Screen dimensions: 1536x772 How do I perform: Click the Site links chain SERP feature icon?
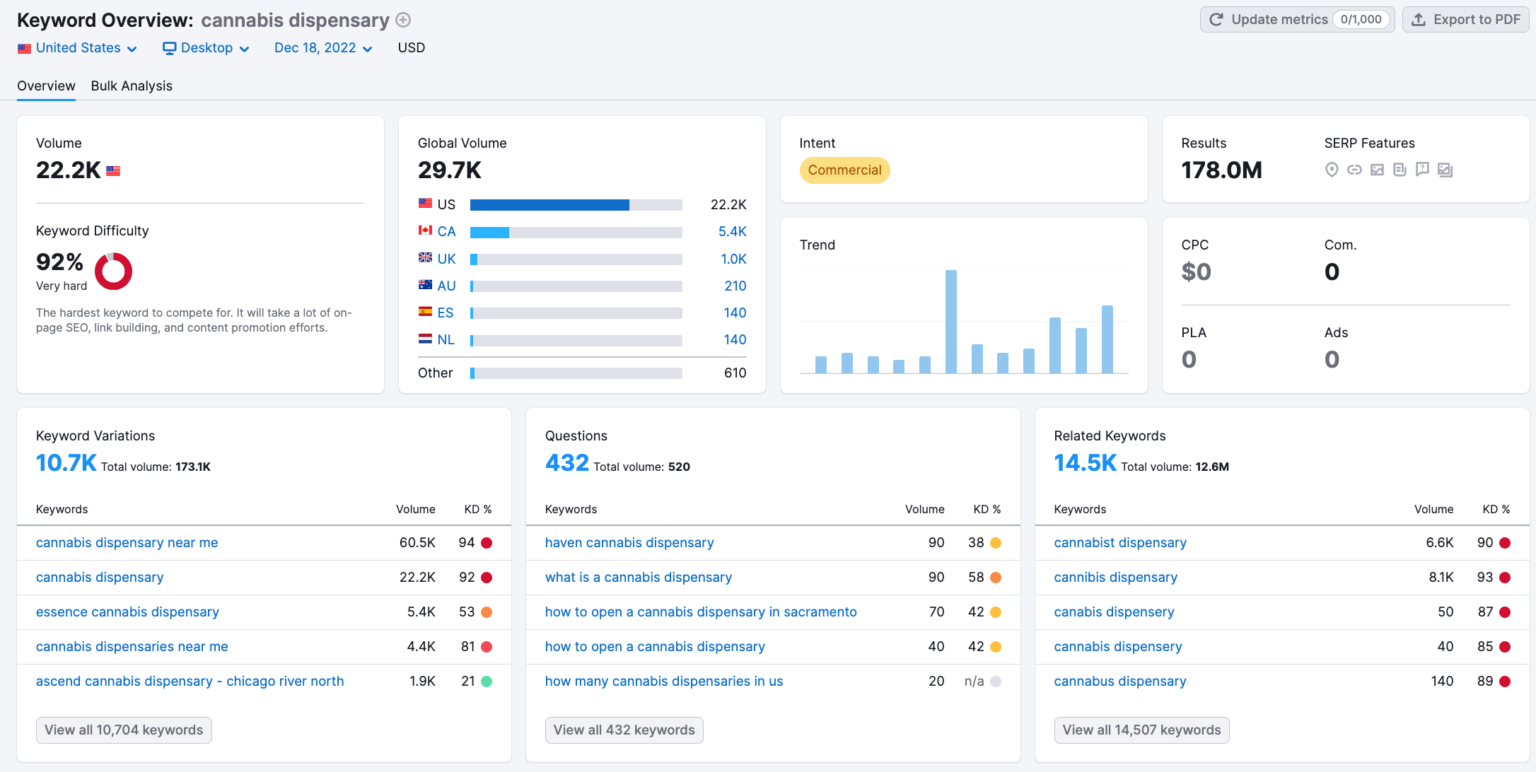[x=1354, y=170]
